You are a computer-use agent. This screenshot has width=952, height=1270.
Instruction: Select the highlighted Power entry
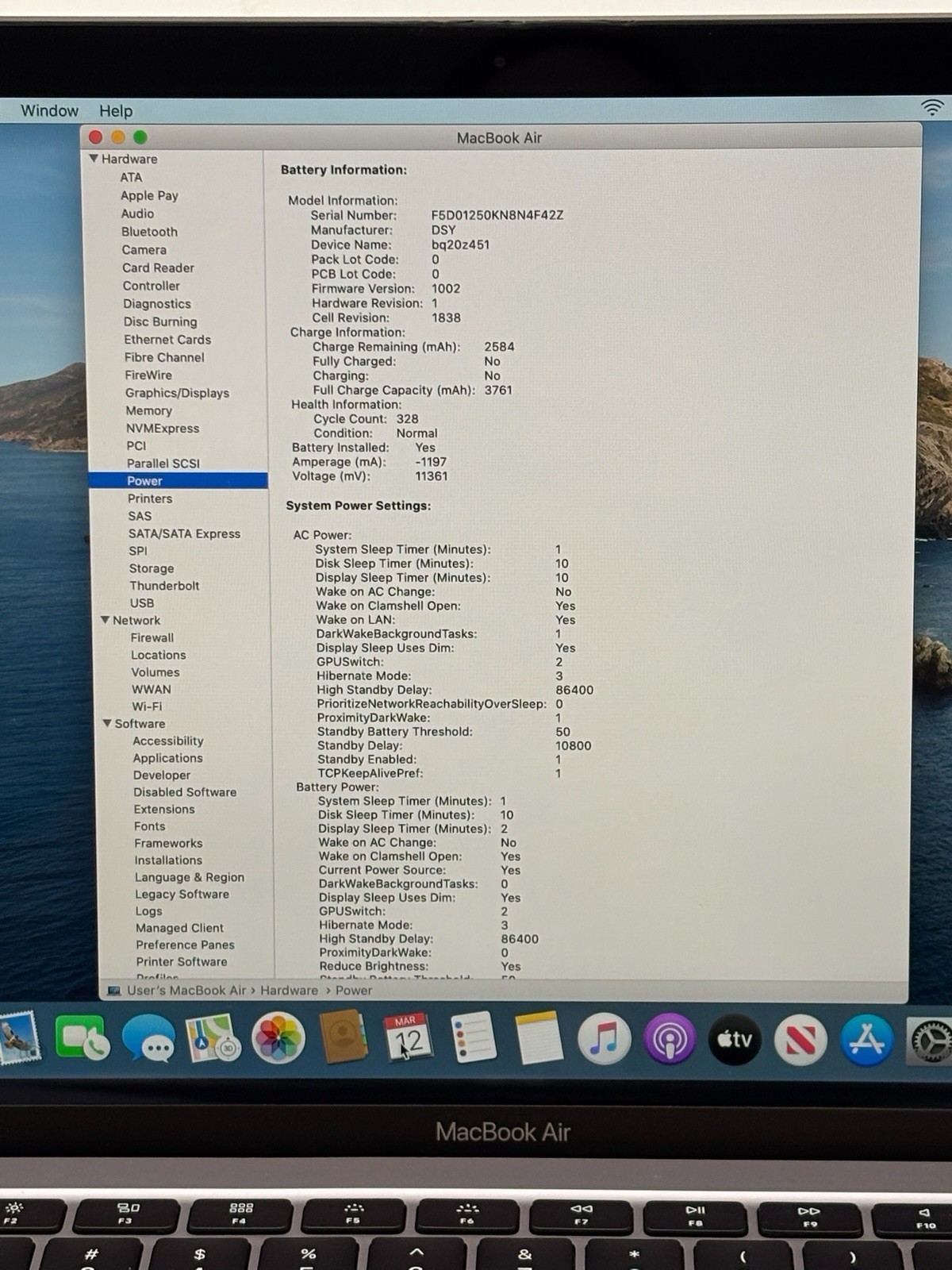[x=178, y=481]
